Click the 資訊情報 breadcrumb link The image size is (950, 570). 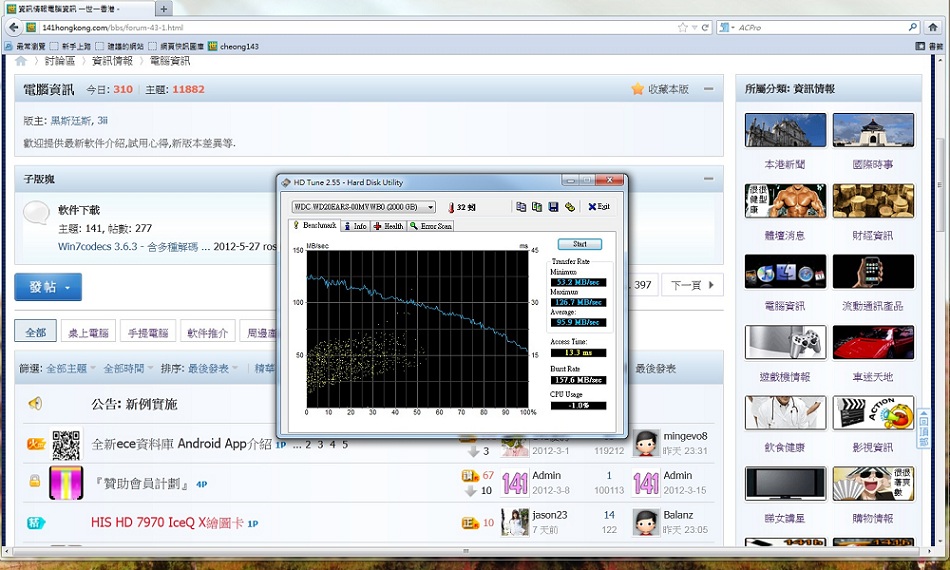[112, 61]
